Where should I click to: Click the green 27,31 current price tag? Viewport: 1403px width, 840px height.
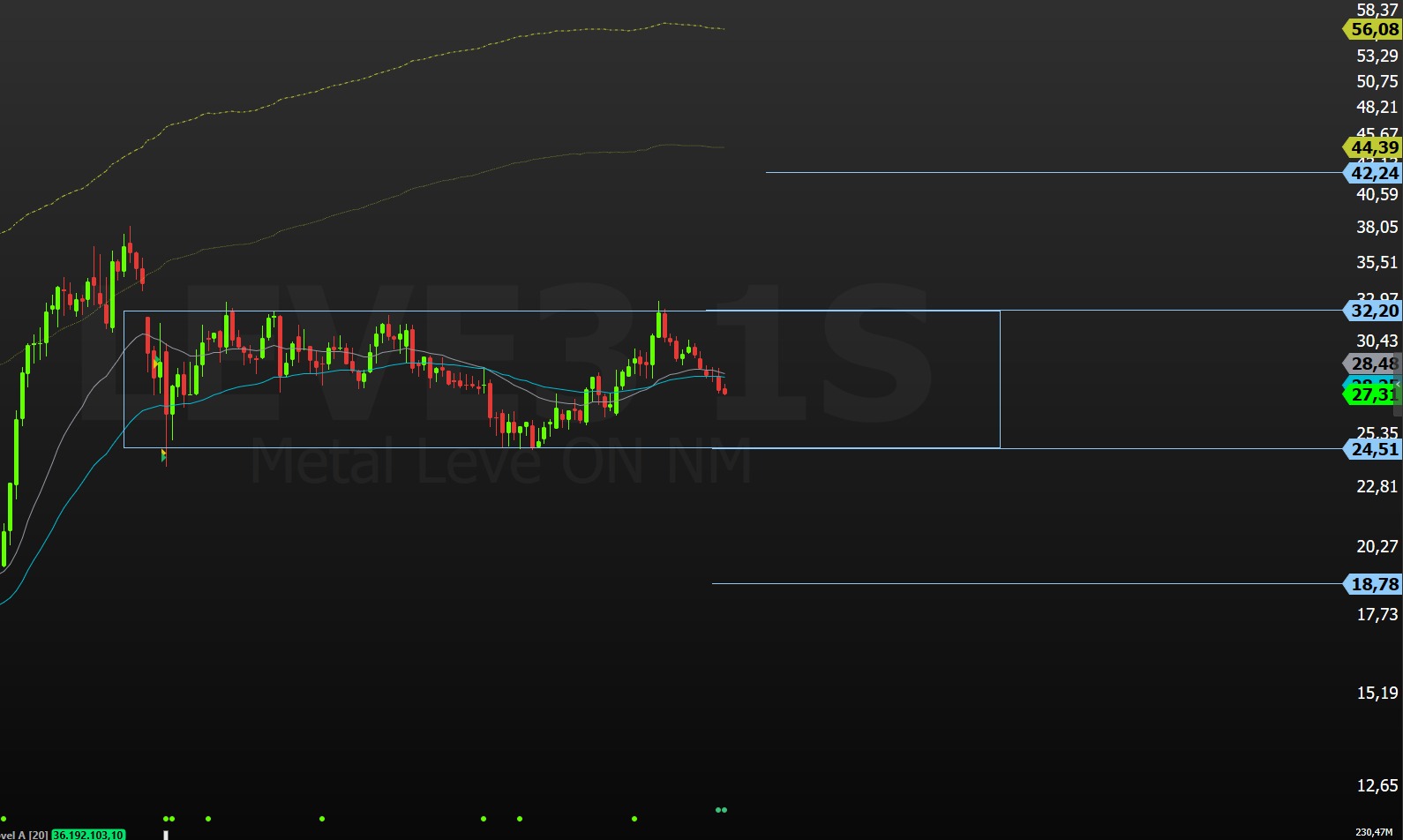[1371, 394]
